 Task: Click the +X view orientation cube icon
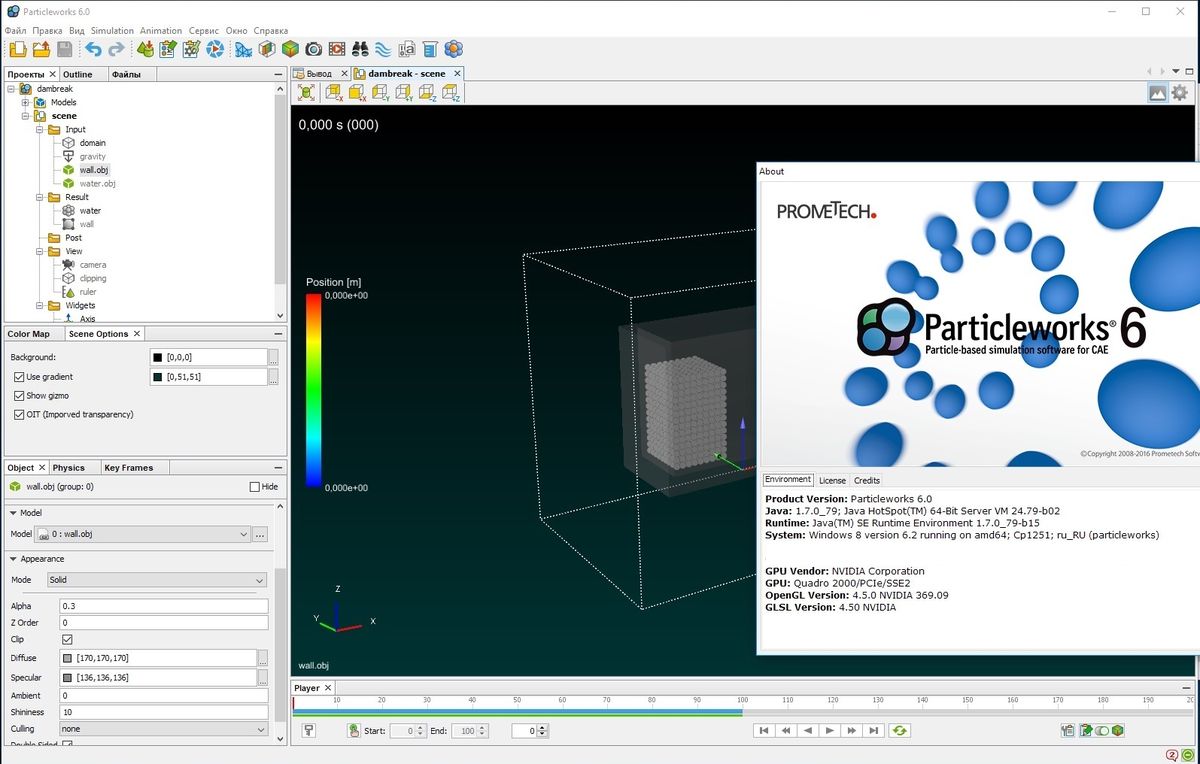pyautogui.click(x=355, y=92)
